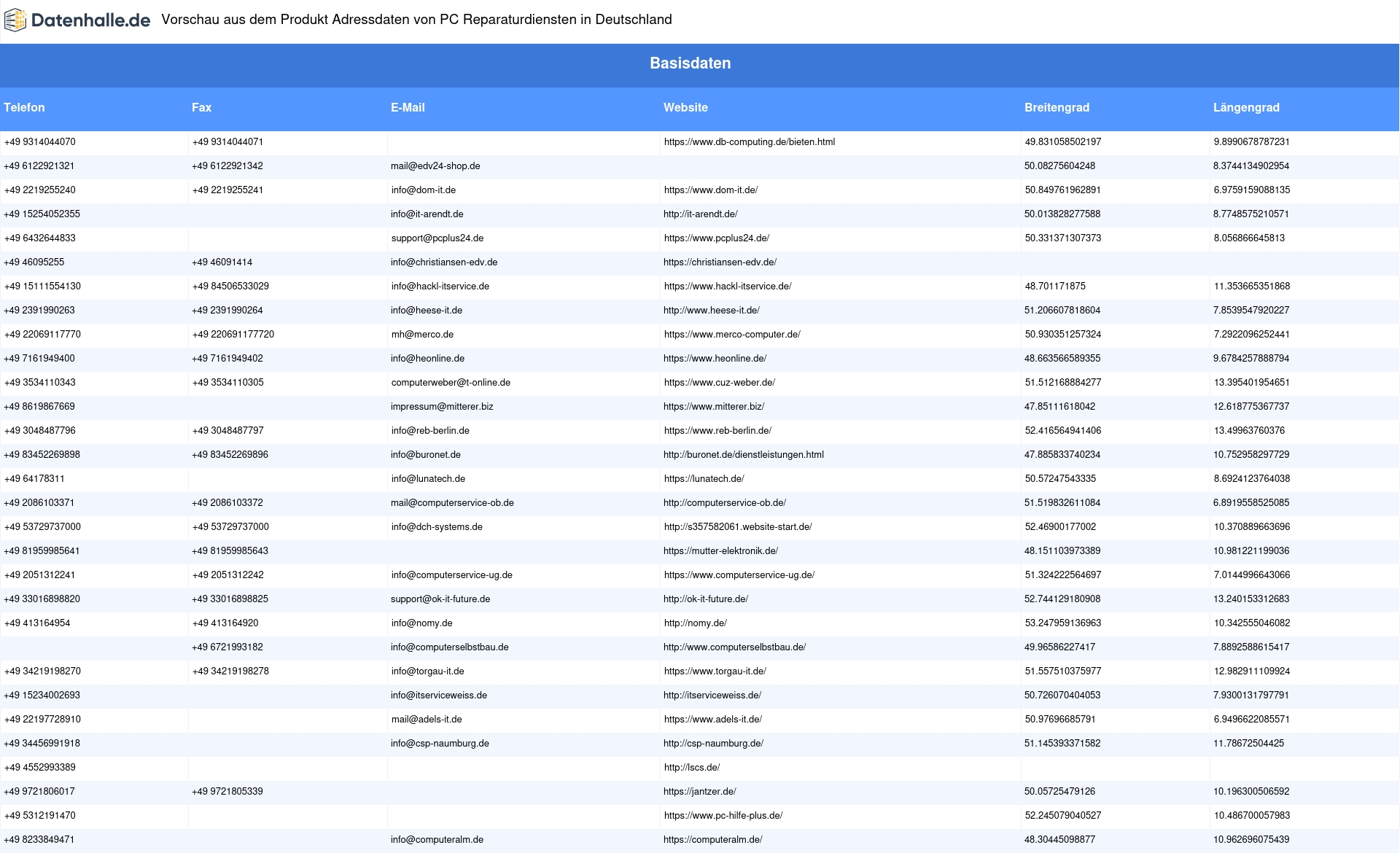Select phone number +49 15234002693
This screenshot has width=1400, height=853.
click(x=42, y=696)
